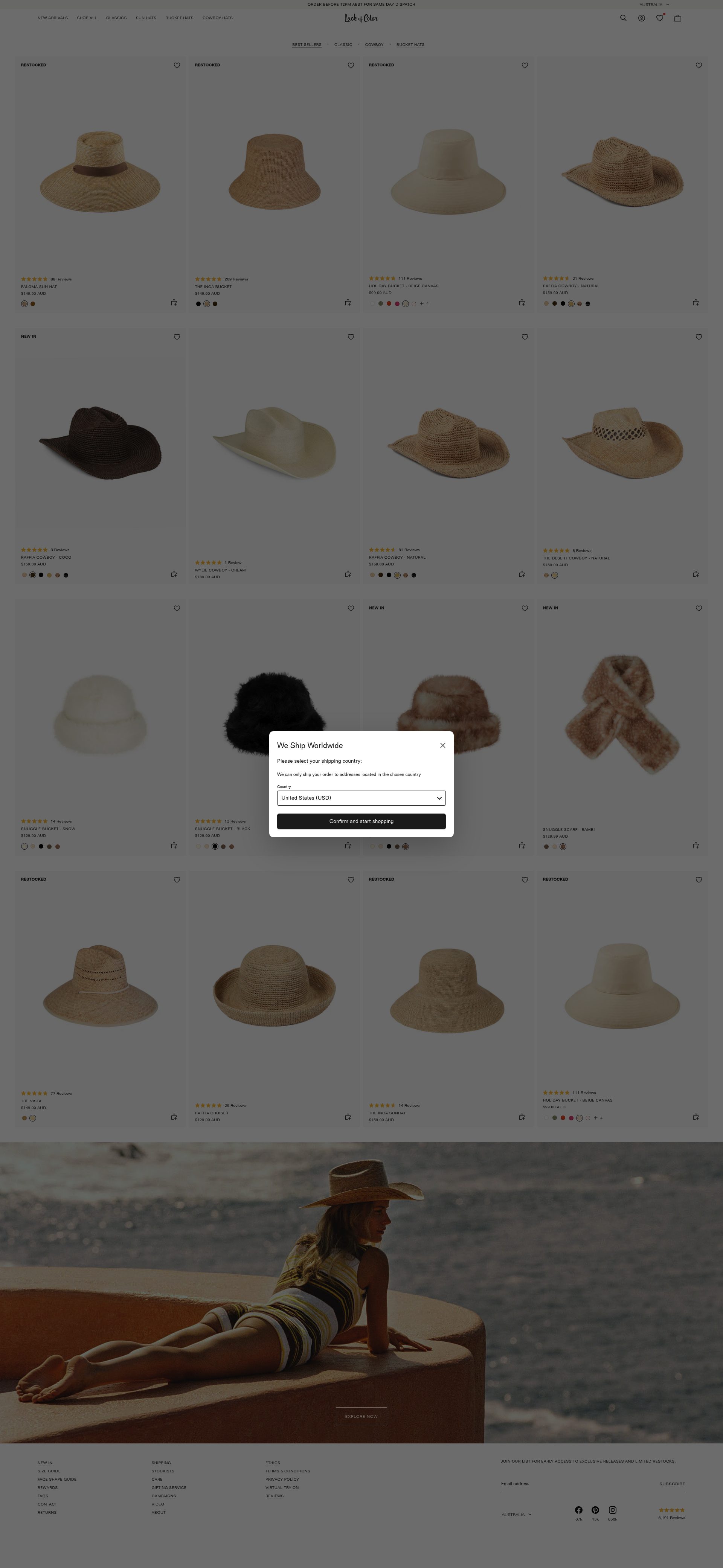
Task: Open the Instagram icon in footer
Action: 613,1510
